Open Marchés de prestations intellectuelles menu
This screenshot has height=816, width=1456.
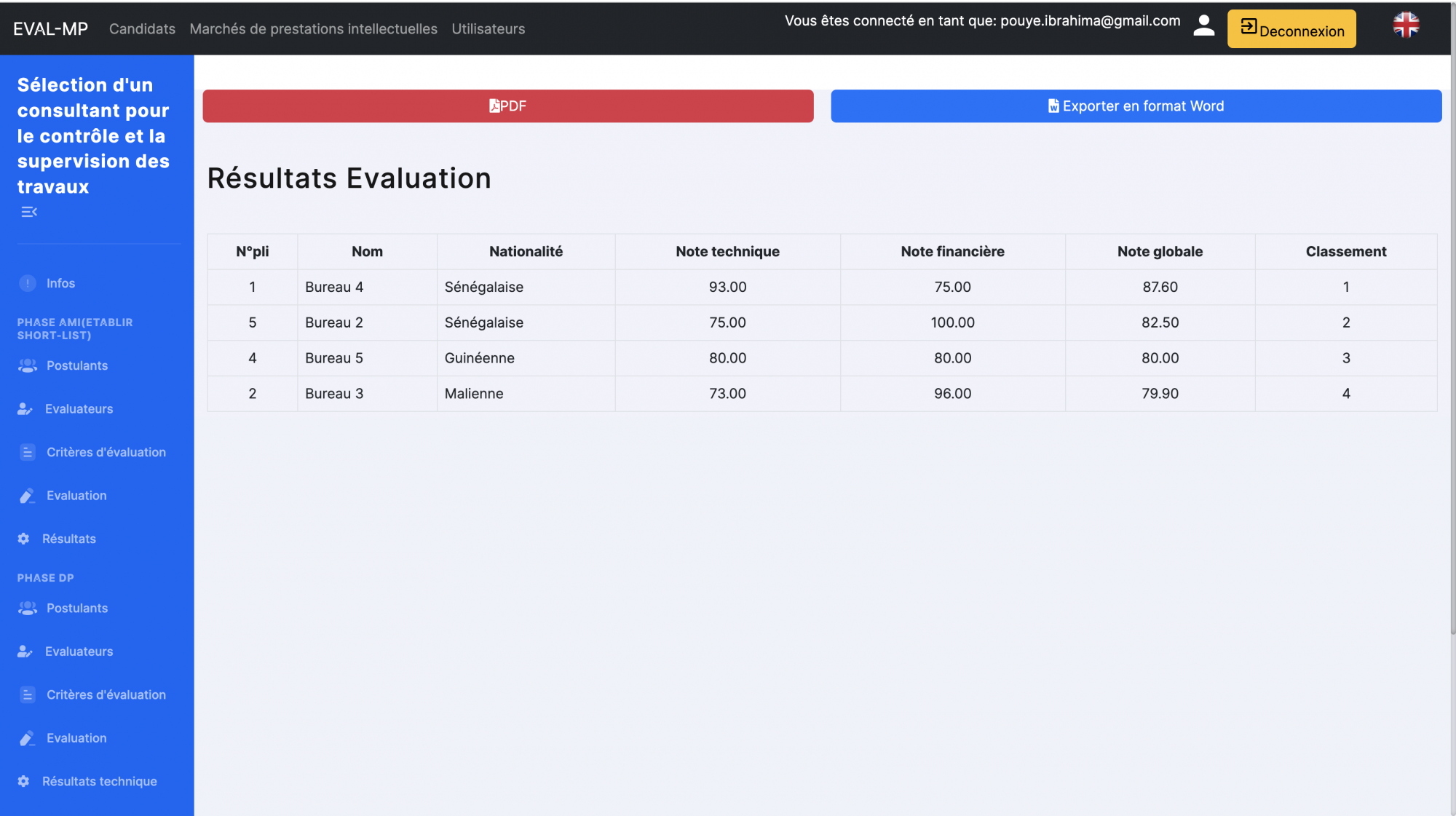tap(313, 29)
